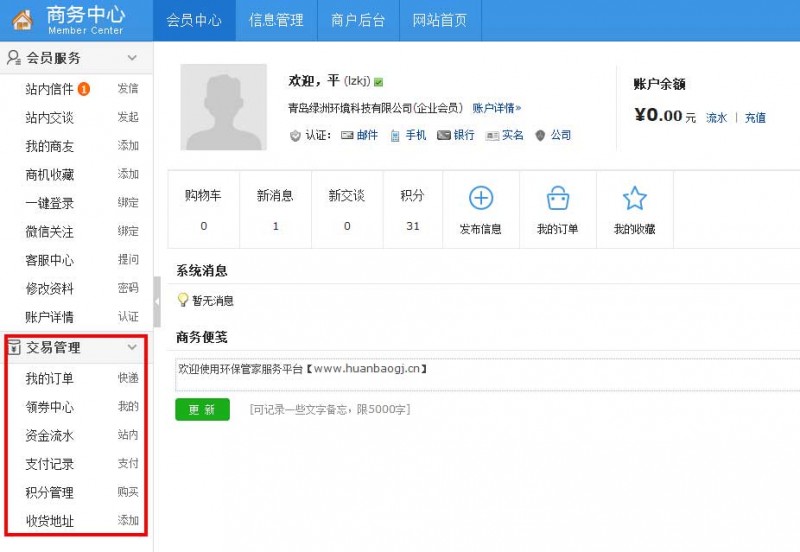
Task: Click the 交易管理 section icon
Action: pos(14,347)
